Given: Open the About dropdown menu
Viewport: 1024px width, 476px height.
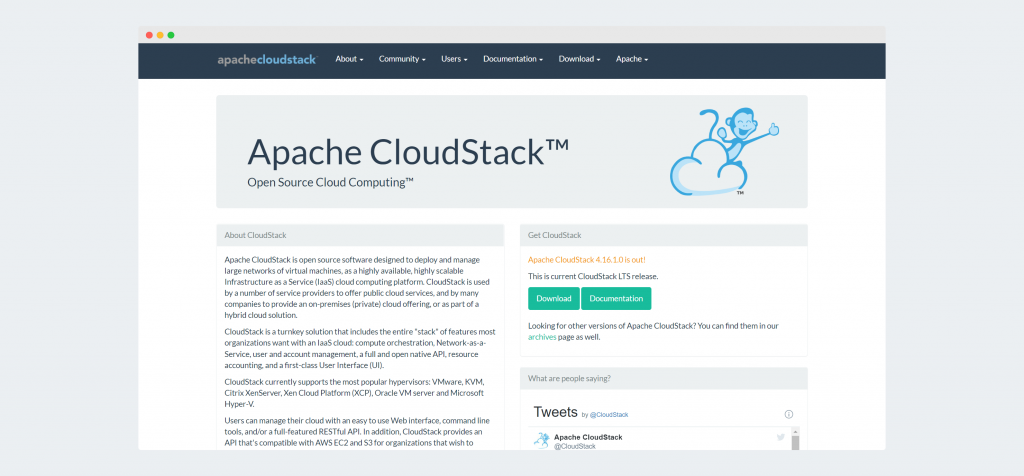Looking at the screenshot, I should pyautogui.click(x=349, y=59).
